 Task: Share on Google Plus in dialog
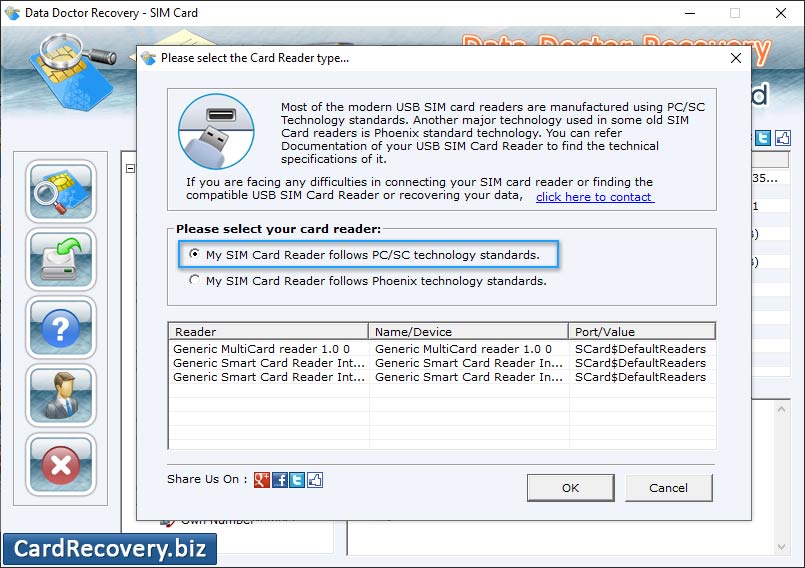(261, 480)
